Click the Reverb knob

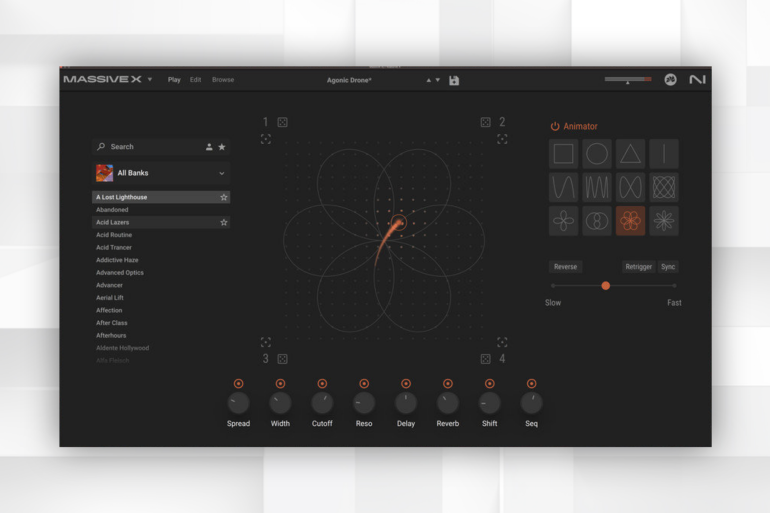tap(448, 403)
